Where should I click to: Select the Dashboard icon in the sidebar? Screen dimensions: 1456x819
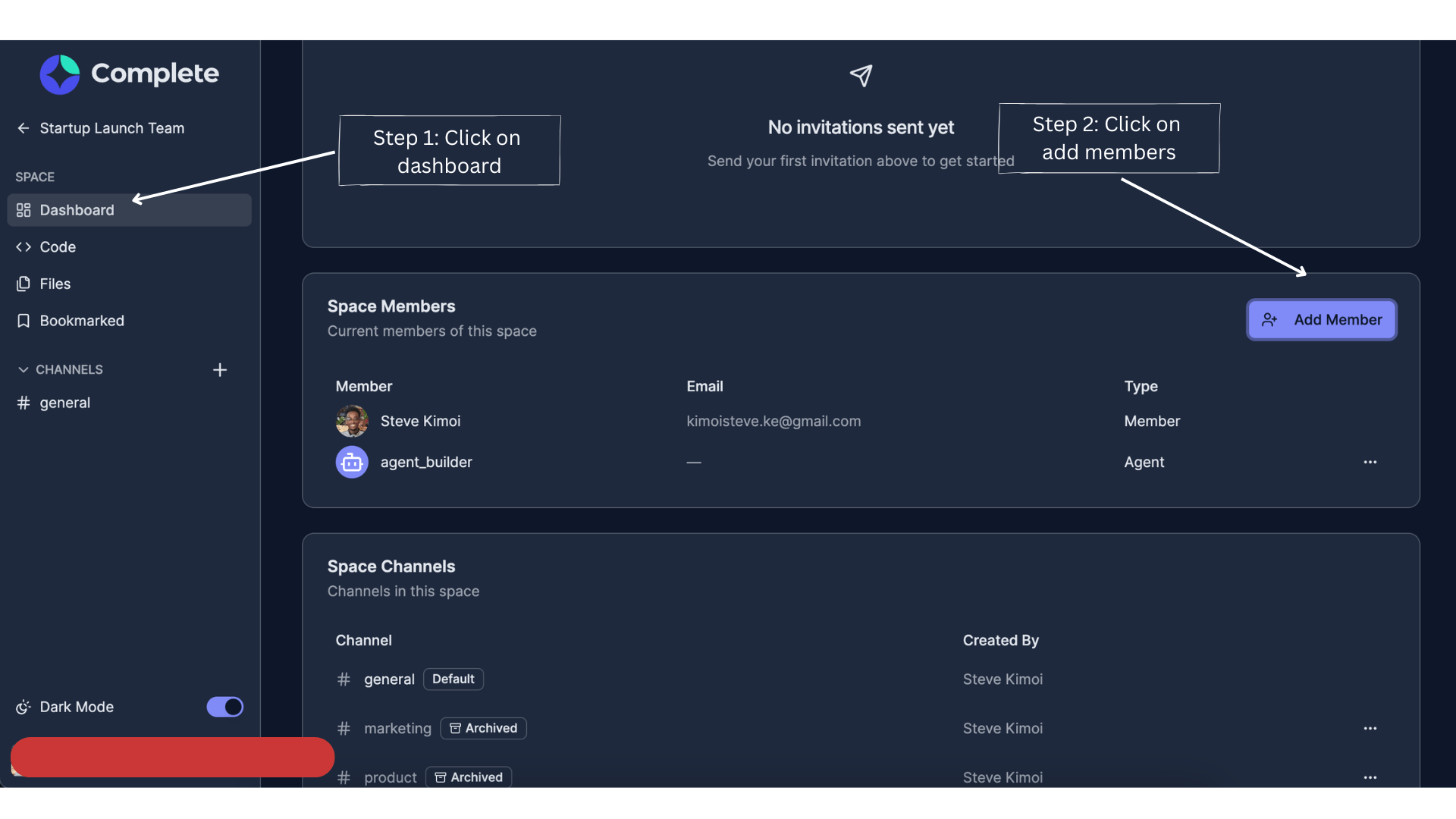[23, 210]
